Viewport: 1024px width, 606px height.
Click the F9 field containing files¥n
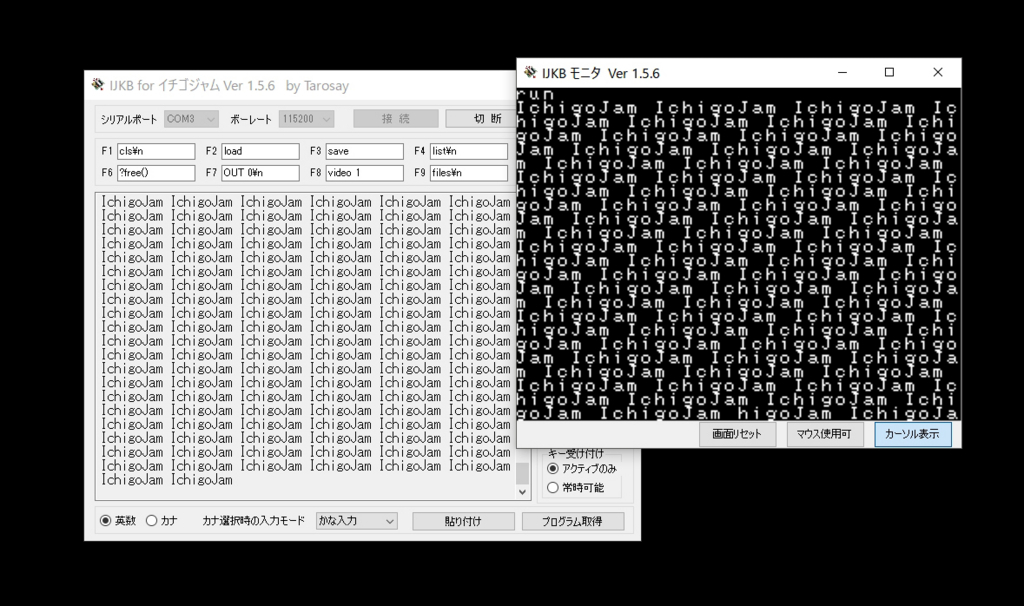pos(468,173)
